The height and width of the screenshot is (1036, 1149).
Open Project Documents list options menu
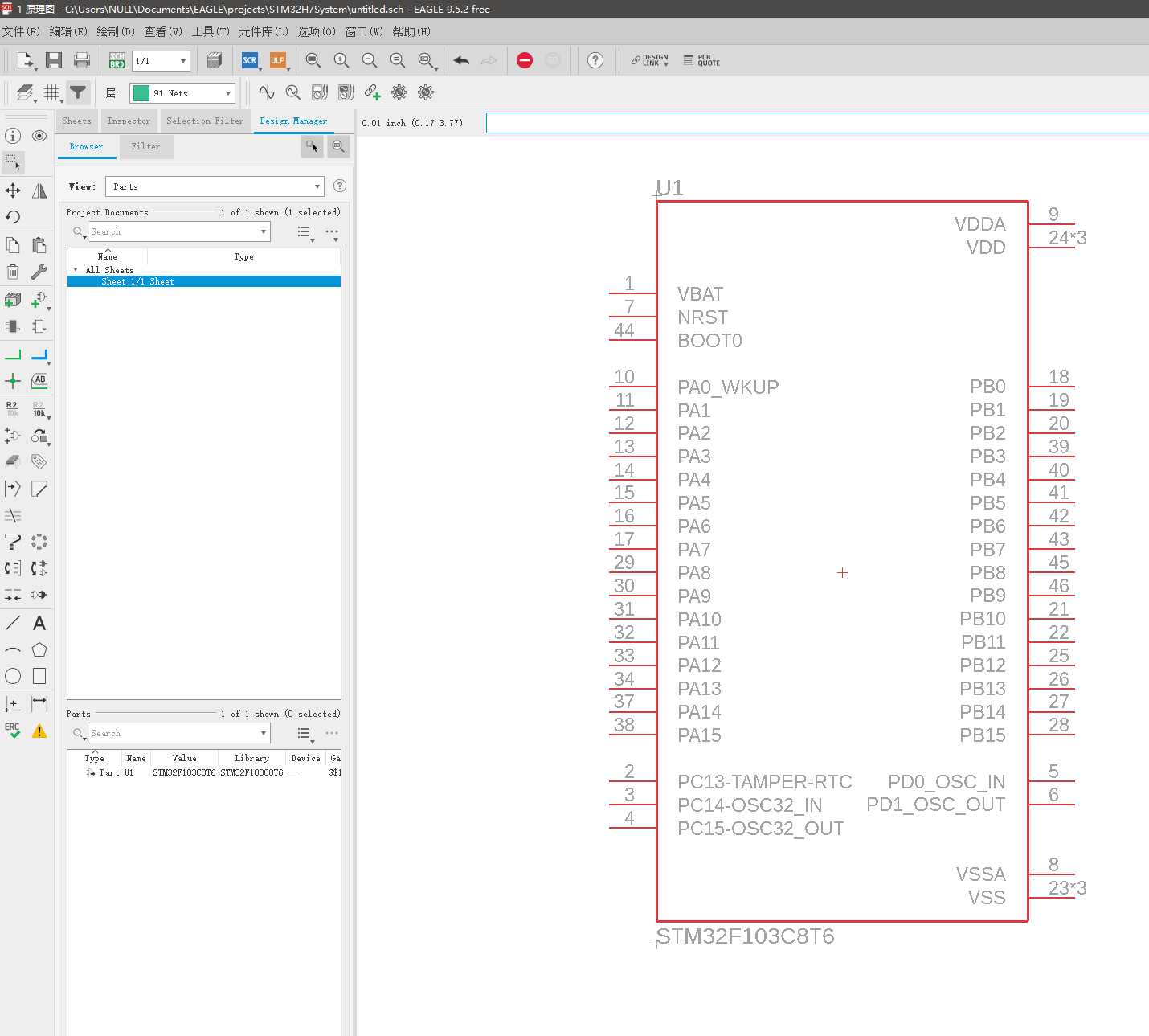pyautogui.click(x=305, y=232)
